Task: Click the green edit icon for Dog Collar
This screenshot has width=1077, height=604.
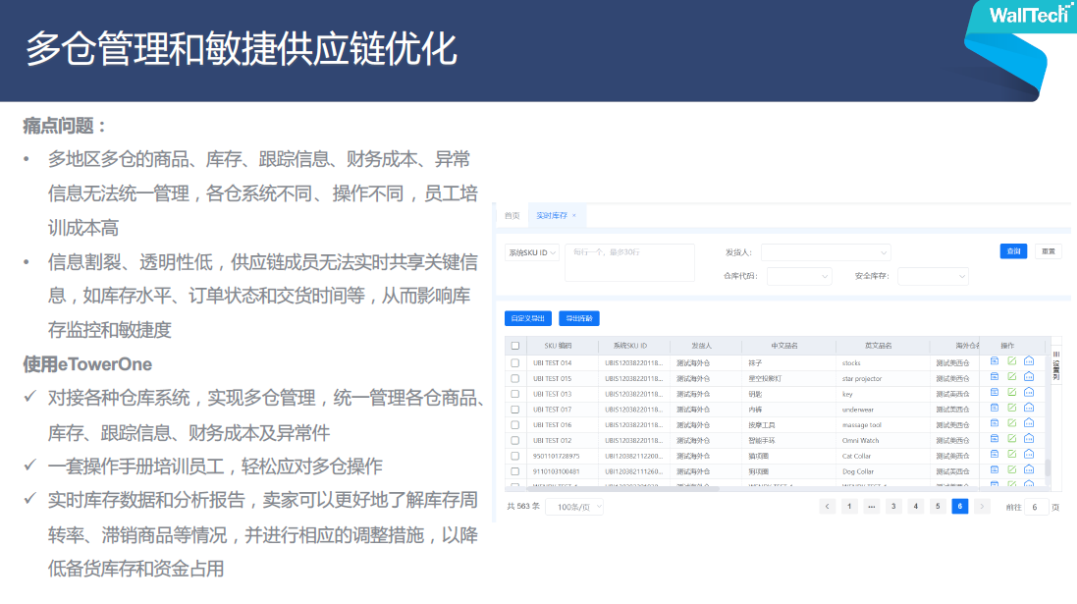Action: [x=1012, y=470]
